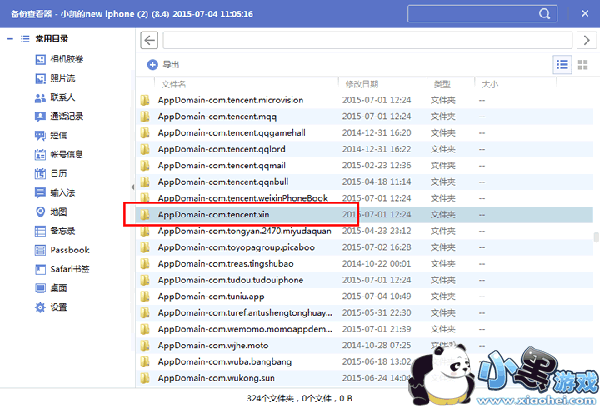Switch to grid thumbnail view
This screenshot has width=600, height=409.
pyautogui.click(x=582, y=65)
